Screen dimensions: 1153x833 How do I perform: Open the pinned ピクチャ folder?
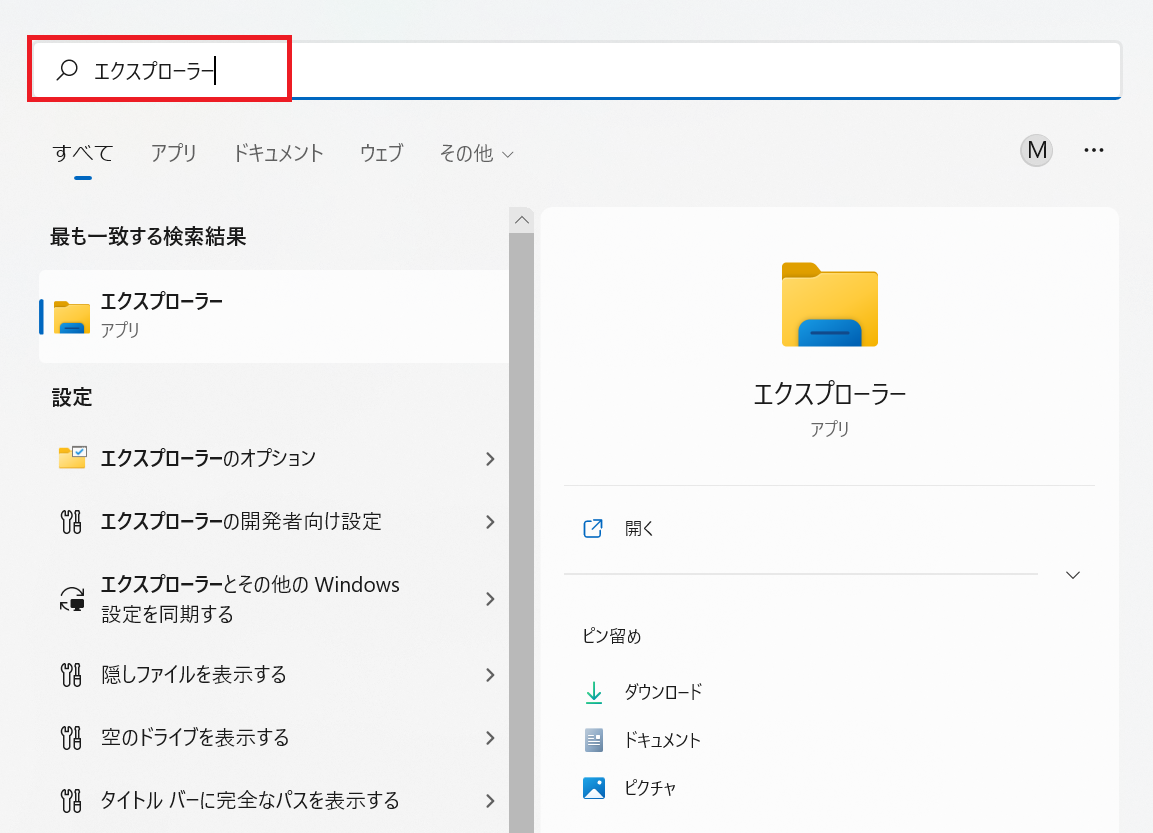tap(649, 788)
